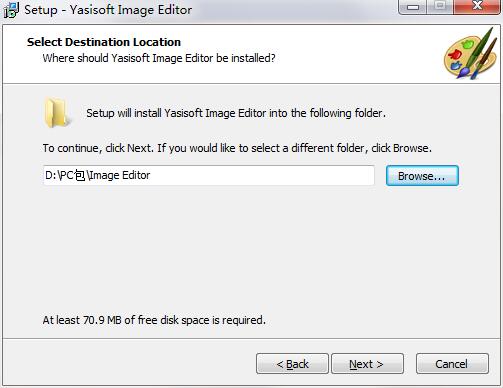Screen dimensions: 503x388
Task: Minimize the Setup window
Action: 413,7
